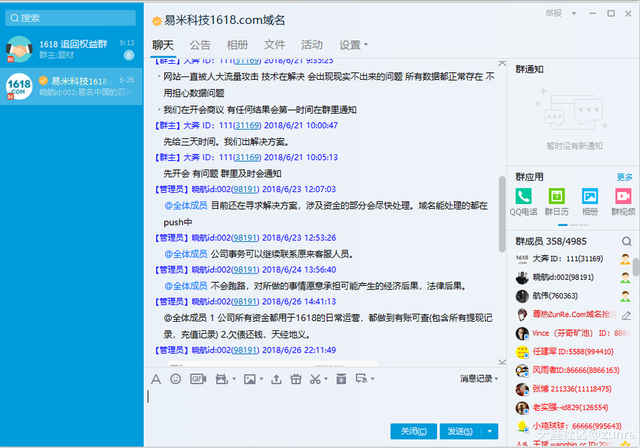
Task: Expand dropdown arrow next to the fourth toolbar icon
Action: click(234, 379)
